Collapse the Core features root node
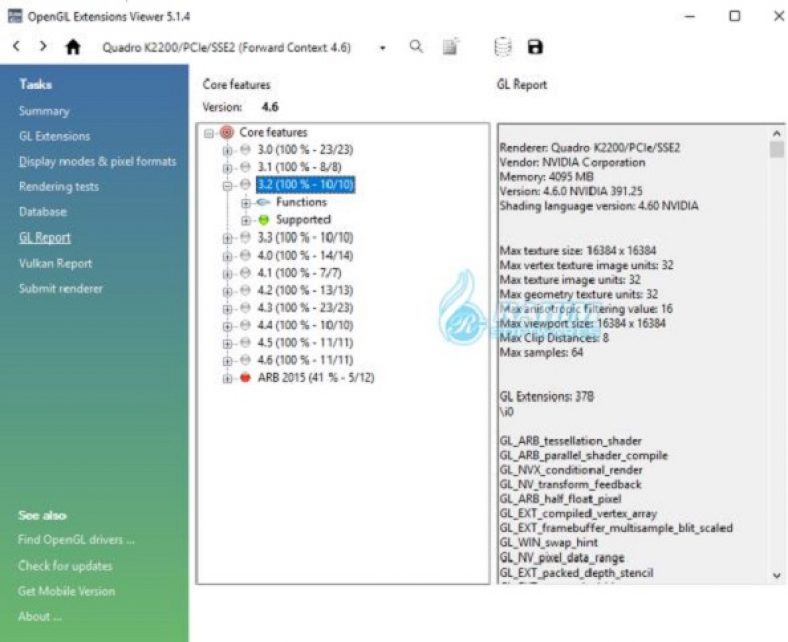 click(209, 133)
